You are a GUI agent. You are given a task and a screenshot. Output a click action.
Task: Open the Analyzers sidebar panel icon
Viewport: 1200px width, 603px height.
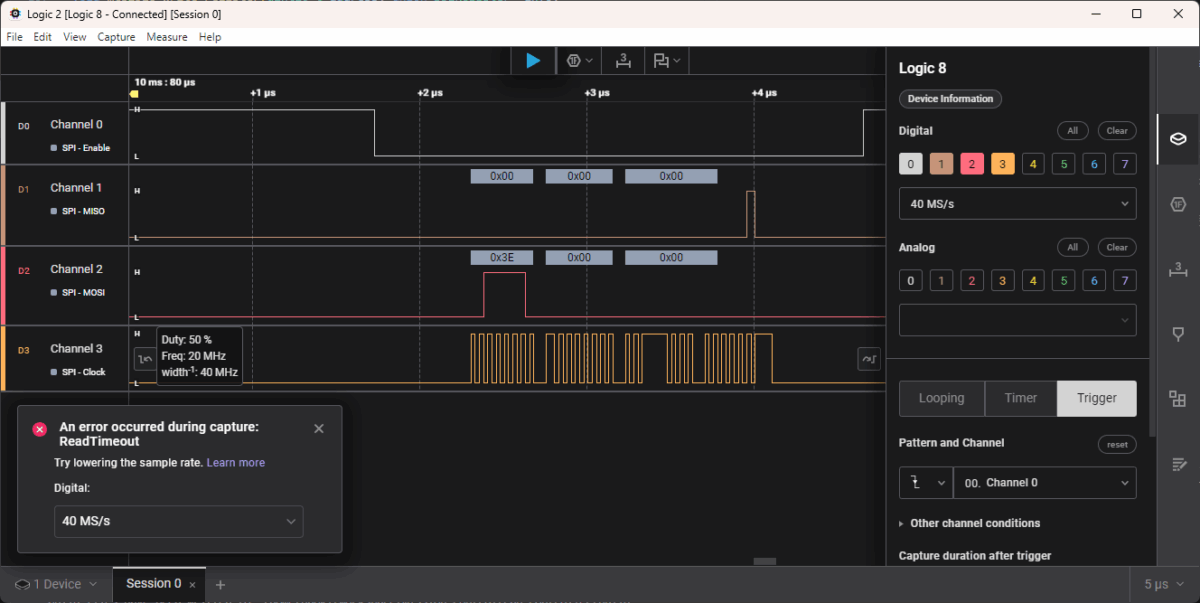tap(1178, 204)
